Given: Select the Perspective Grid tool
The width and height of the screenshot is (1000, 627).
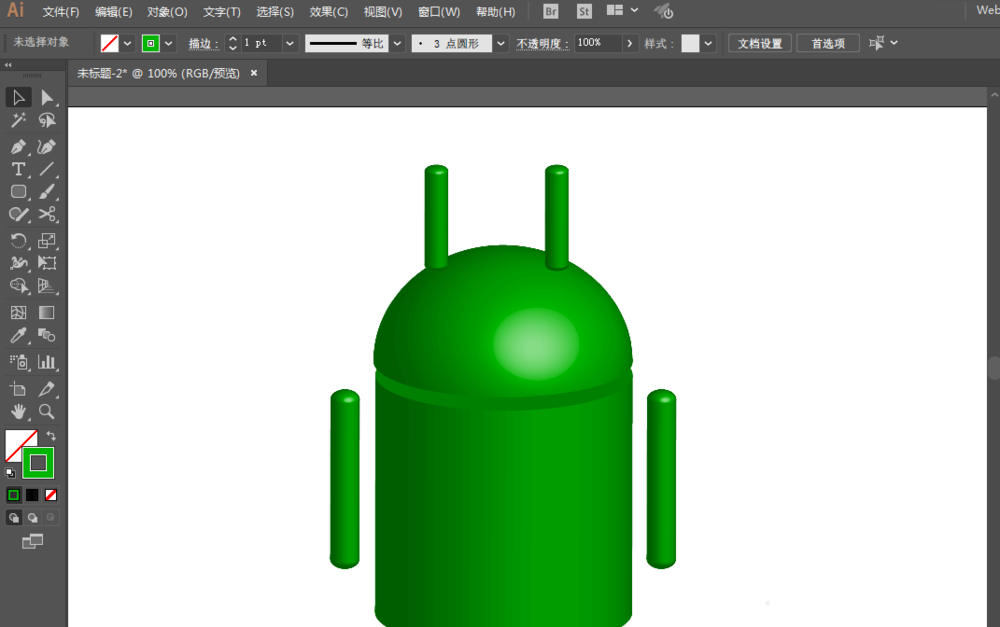Looking at the screenshot, I should click(47, 286).
